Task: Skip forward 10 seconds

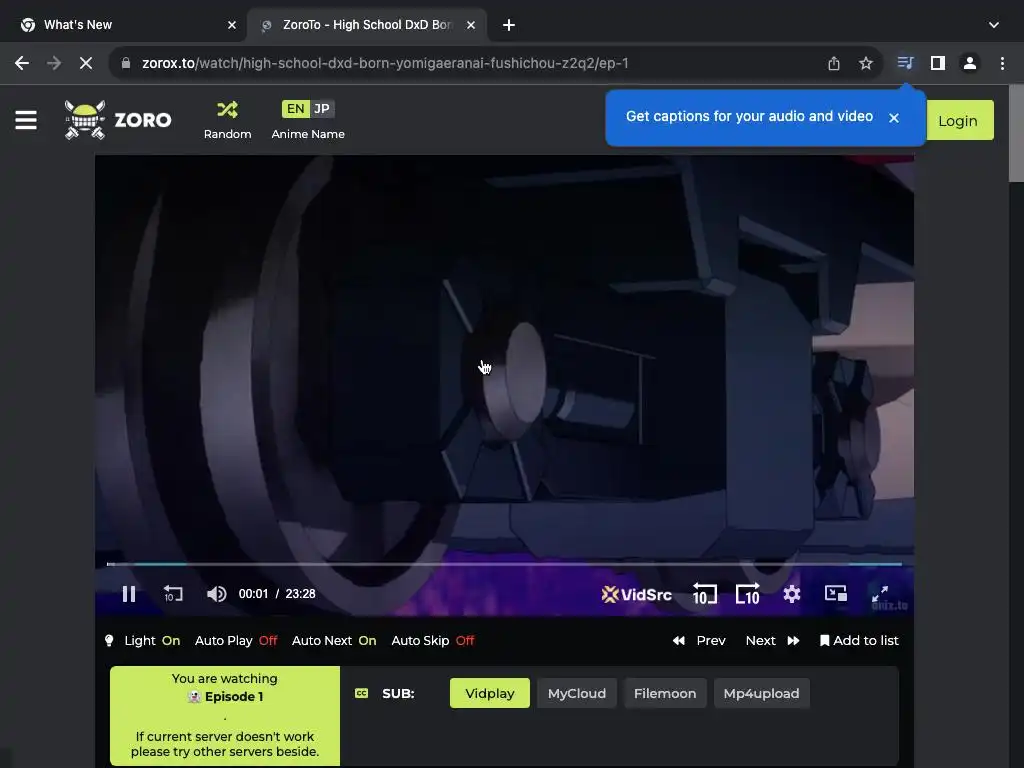Action: pos(748,594)
